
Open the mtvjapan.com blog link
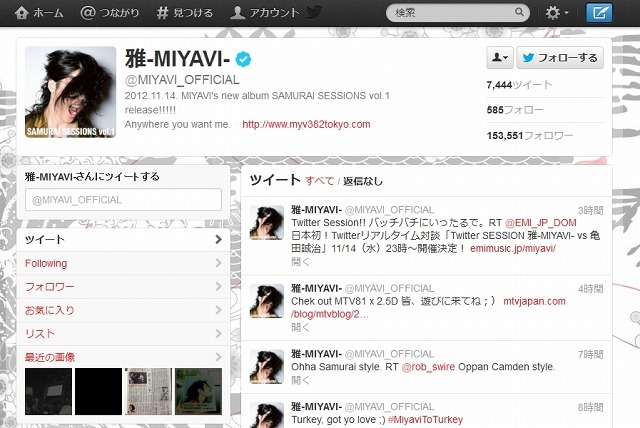click(x=534, y=301)
